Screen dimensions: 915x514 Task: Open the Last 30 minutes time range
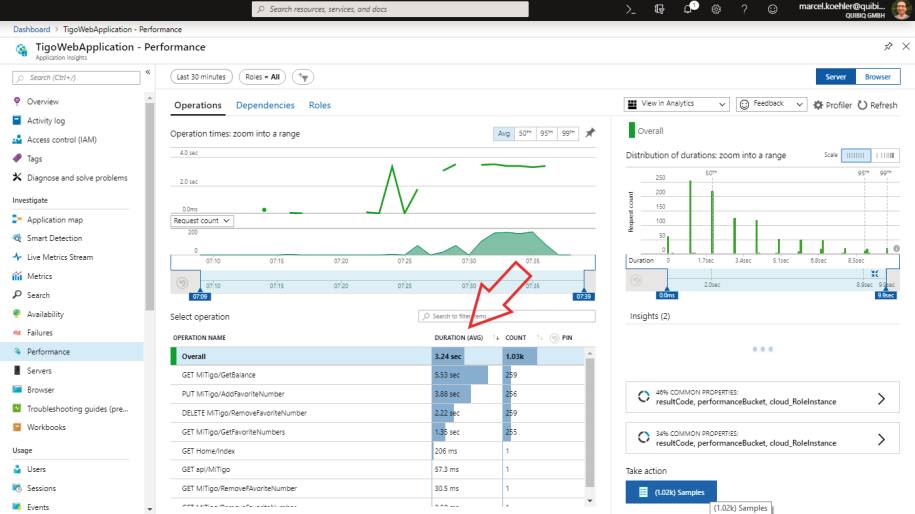tap(201, 77)
